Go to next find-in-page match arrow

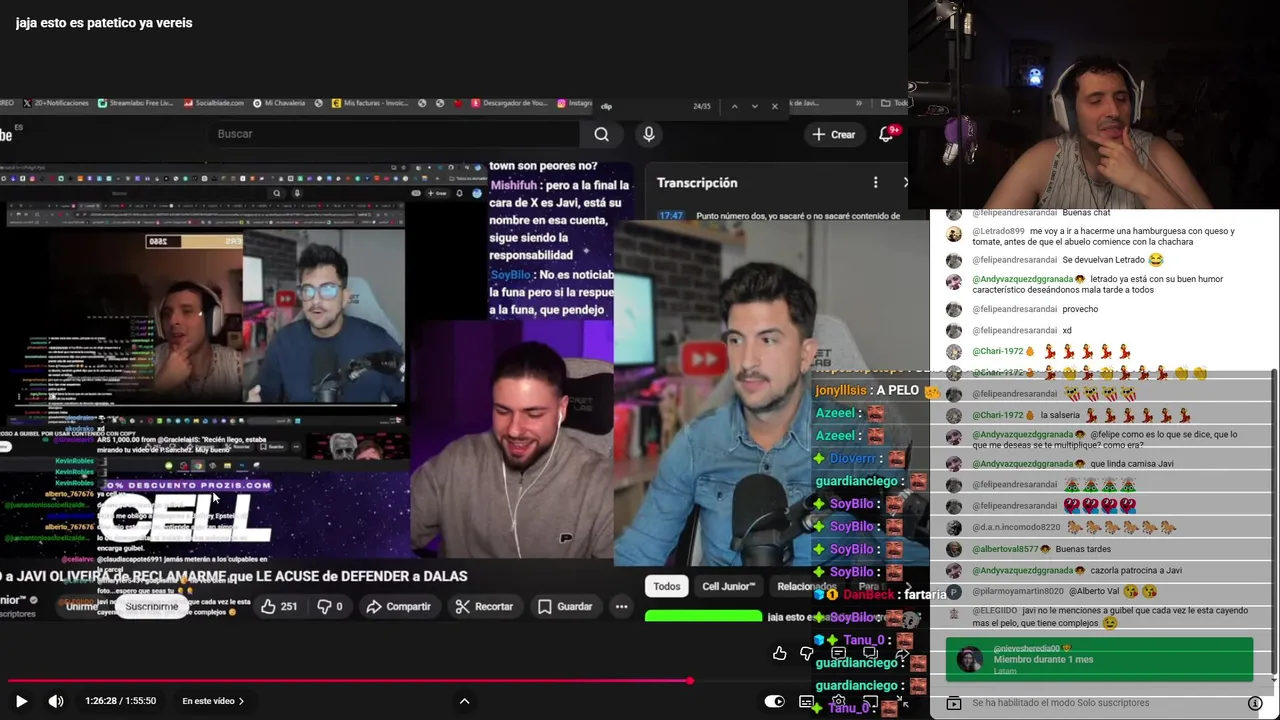point(754,106)
